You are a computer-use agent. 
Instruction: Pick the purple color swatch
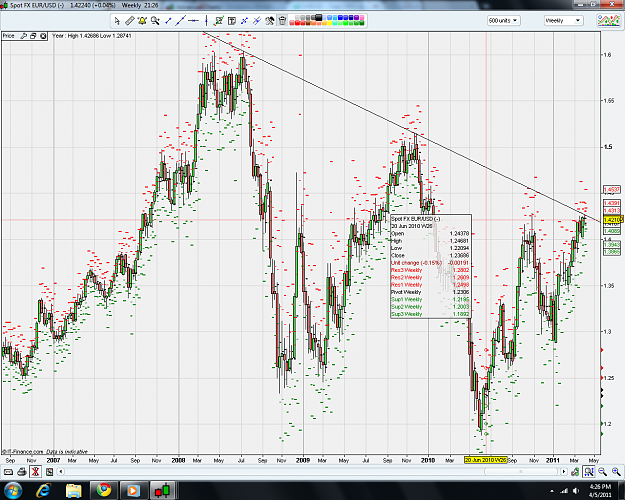[x=356, y=18]
